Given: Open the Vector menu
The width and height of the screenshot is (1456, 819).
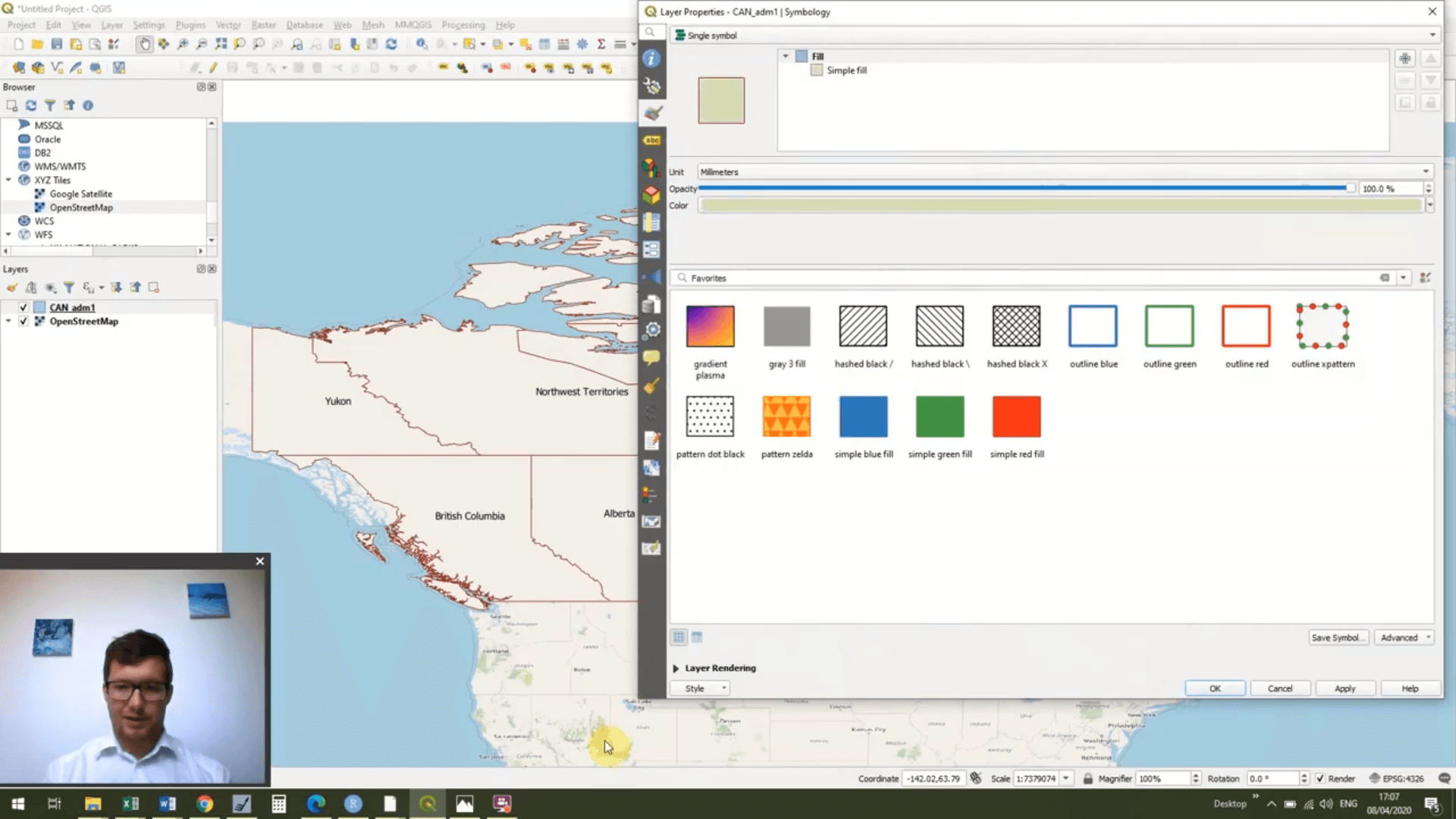Looking at the screenshot, I should pos(228,25).
